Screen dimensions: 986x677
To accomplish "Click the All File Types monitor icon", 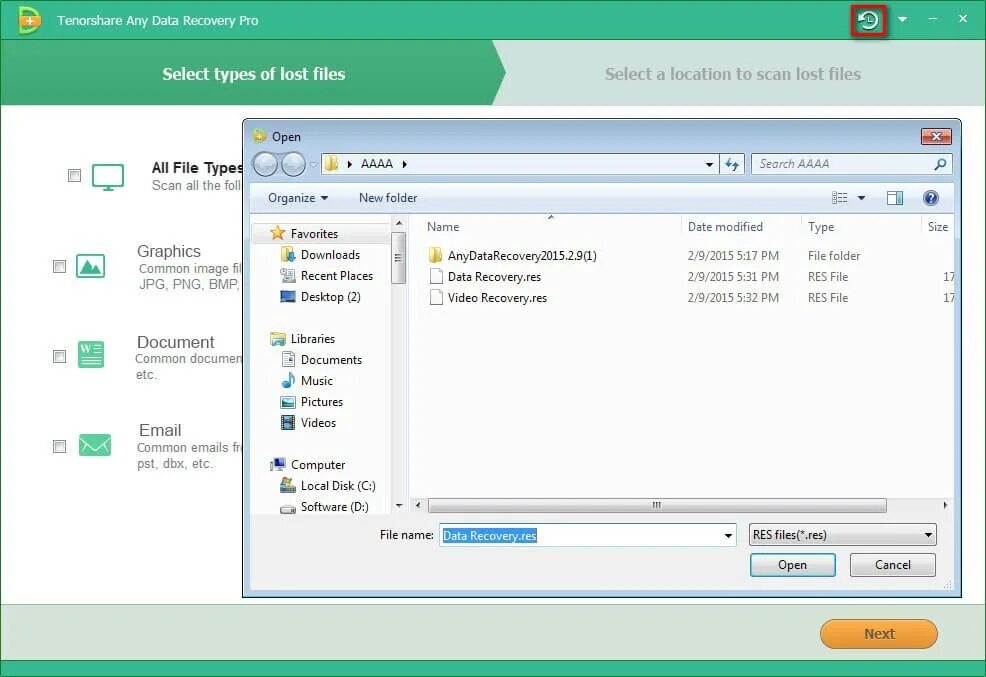I will click(x=108, y=177).
